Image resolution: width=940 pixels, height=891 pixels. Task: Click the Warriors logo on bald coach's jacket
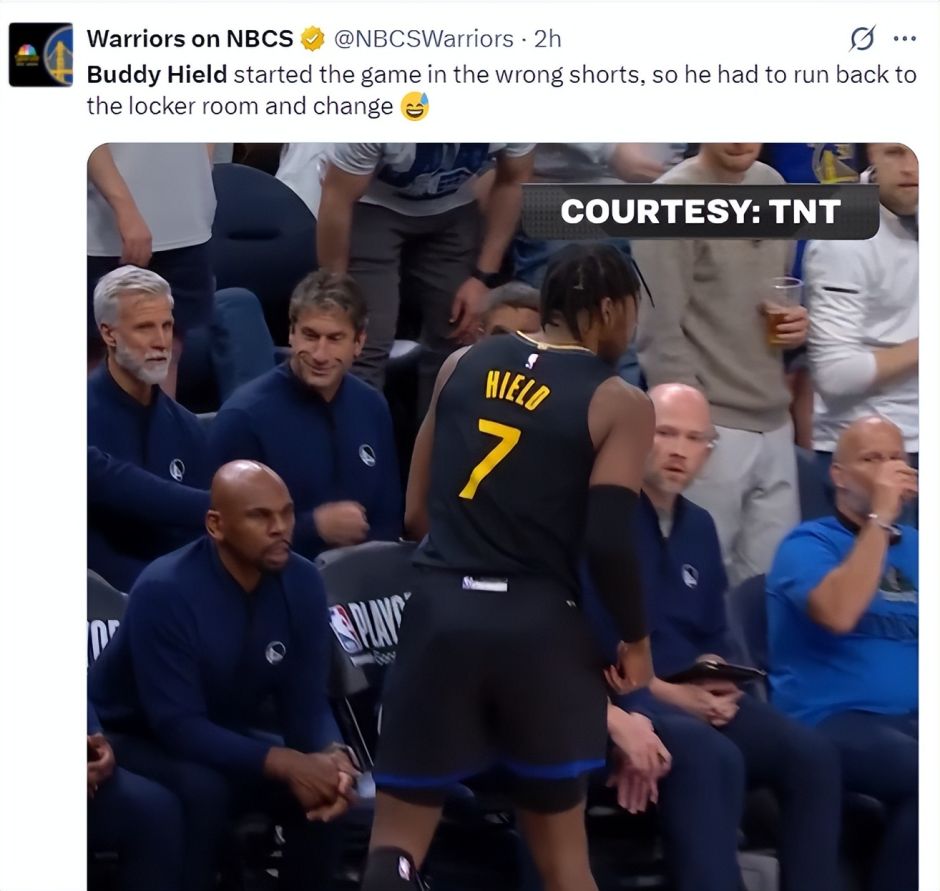click(x=275, y=652)
